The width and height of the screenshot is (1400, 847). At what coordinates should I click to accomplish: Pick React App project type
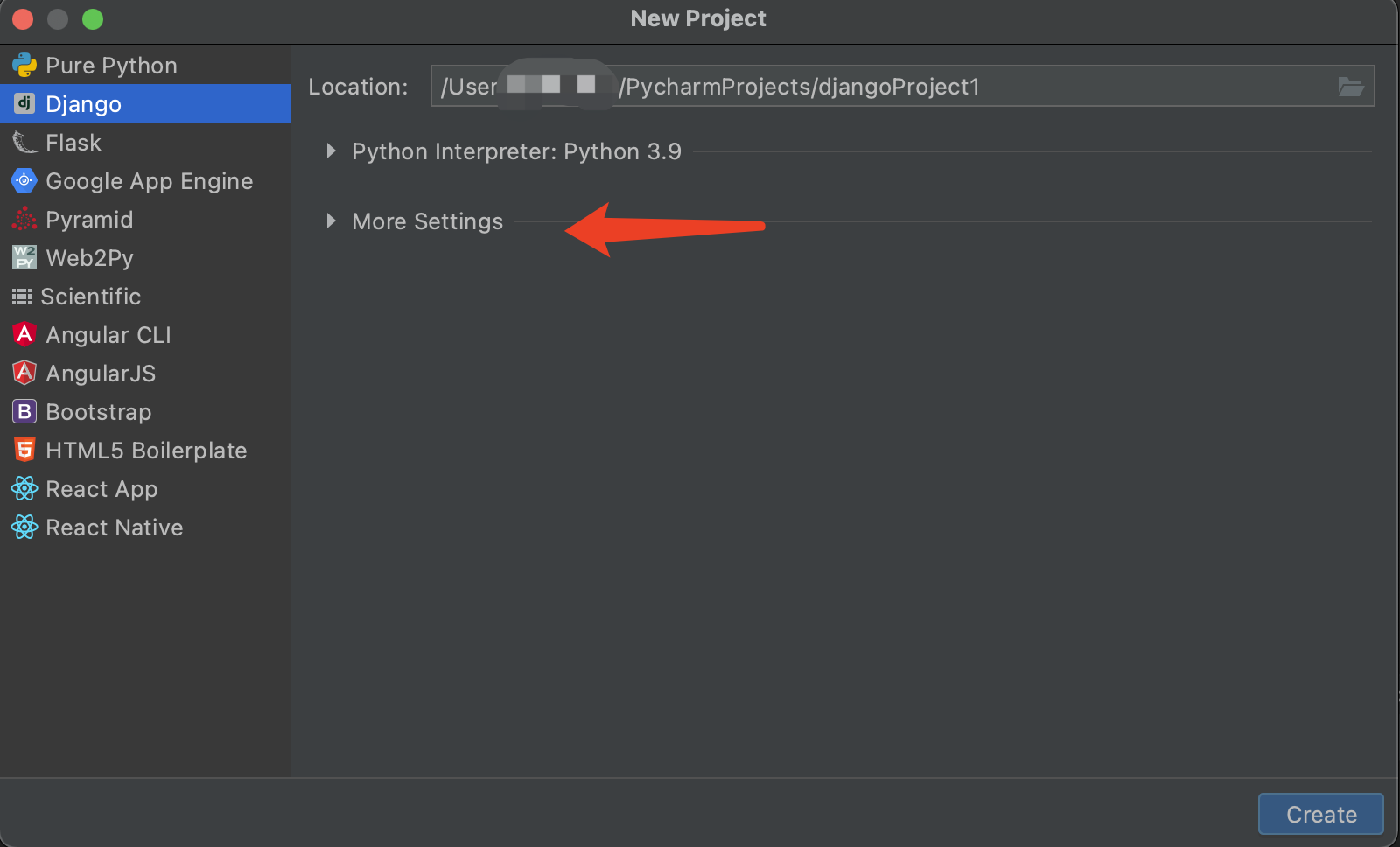[145, 489]
